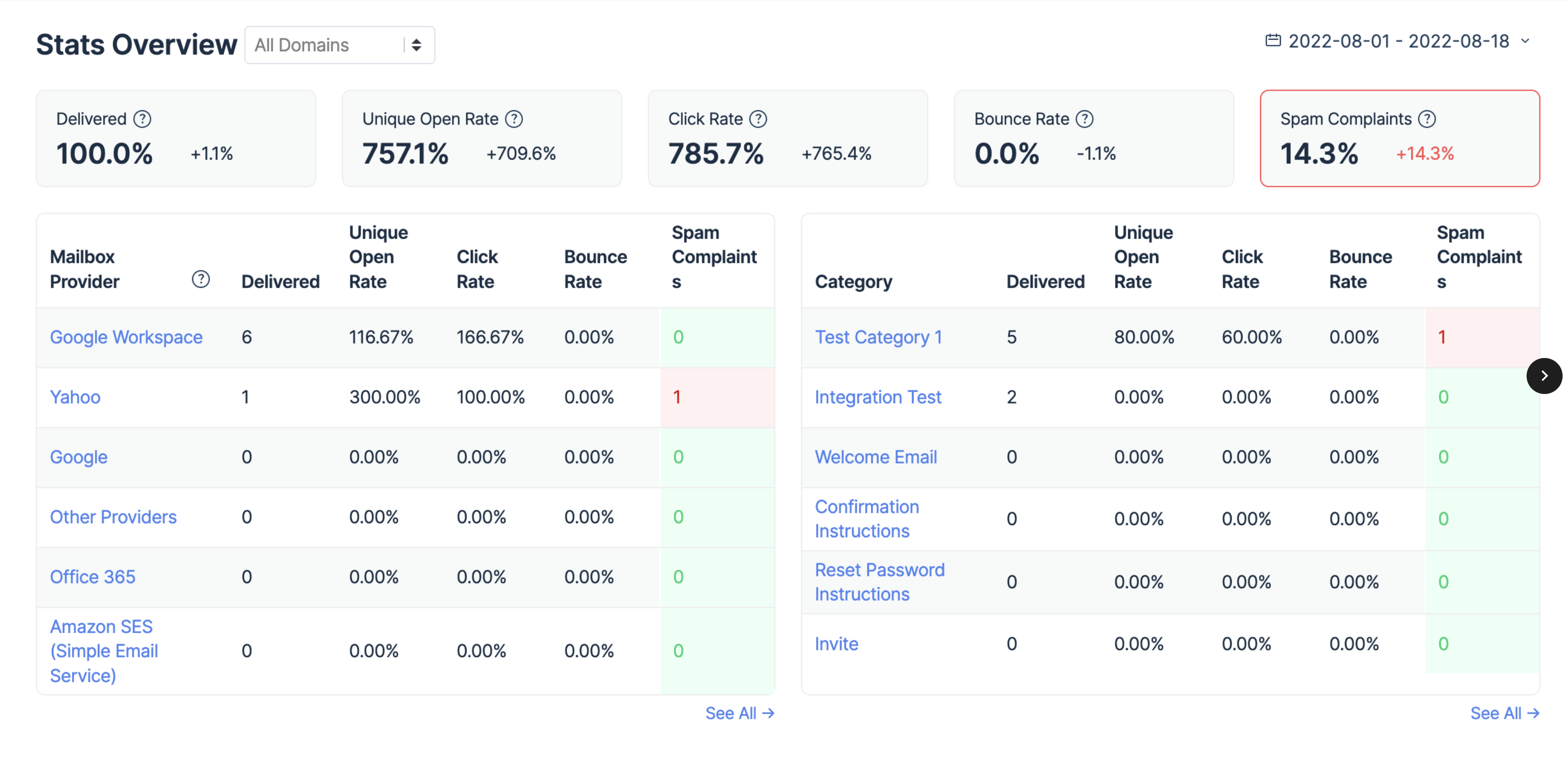
Task: Click the next page arrow icon
Action: (x=1543, y=375)
